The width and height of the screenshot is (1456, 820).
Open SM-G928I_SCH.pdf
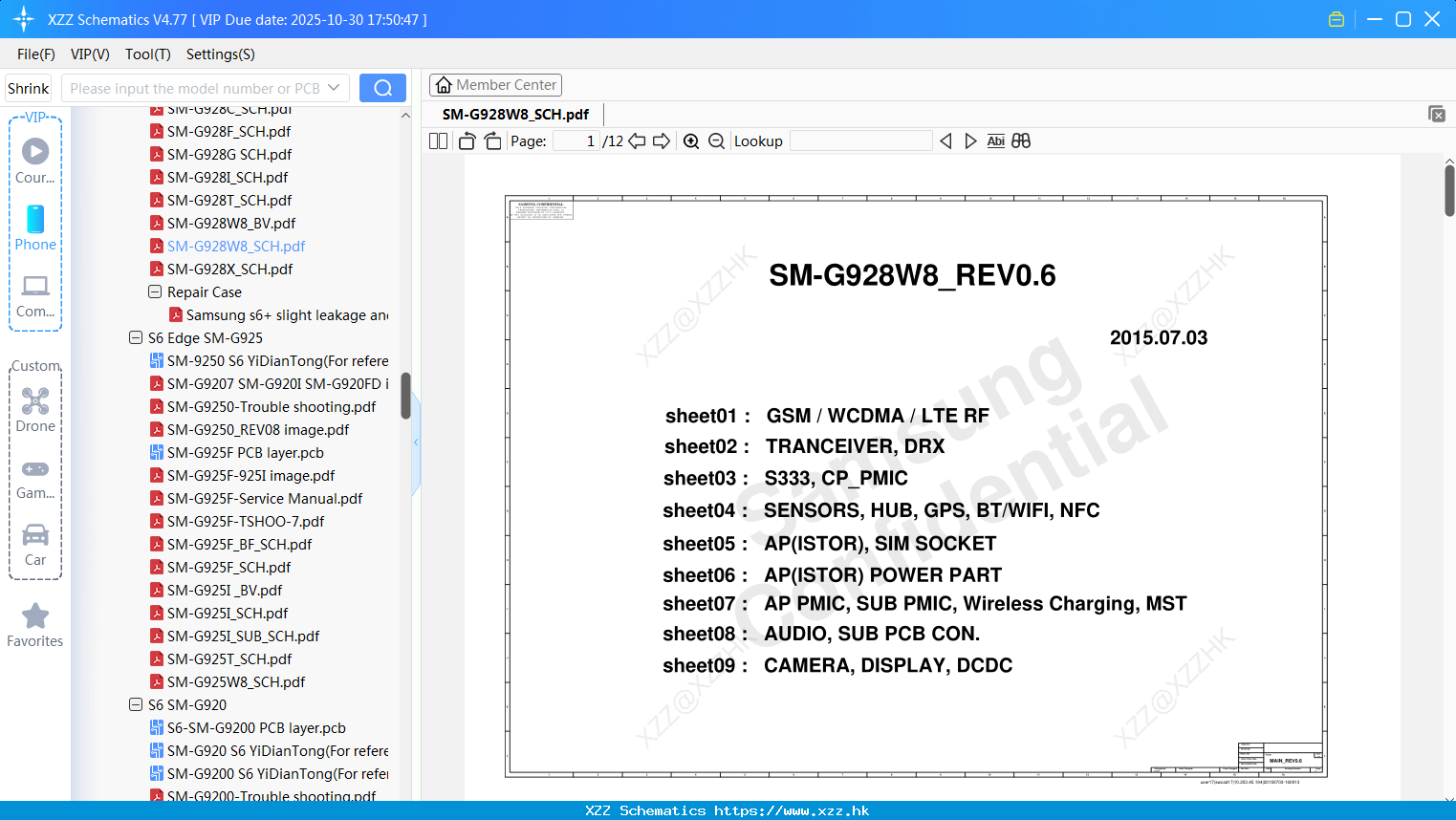point(228,177)
